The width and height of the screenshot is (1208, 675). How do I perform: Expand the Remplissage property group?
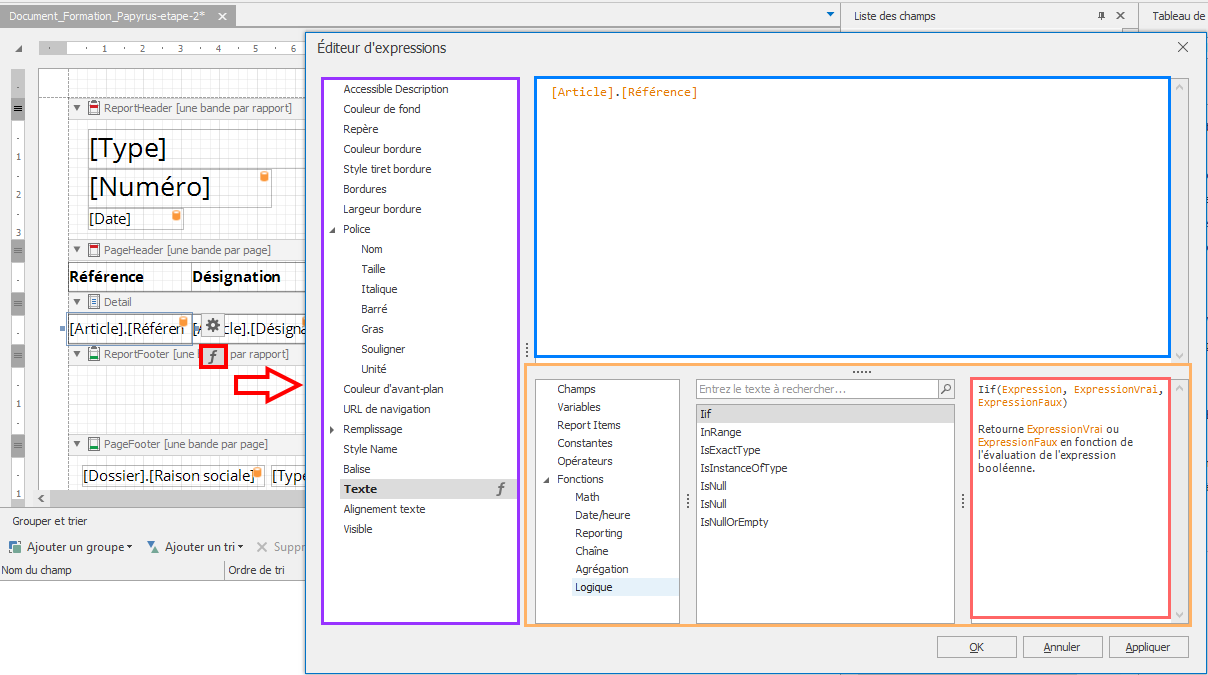click(x=333, y=429)
